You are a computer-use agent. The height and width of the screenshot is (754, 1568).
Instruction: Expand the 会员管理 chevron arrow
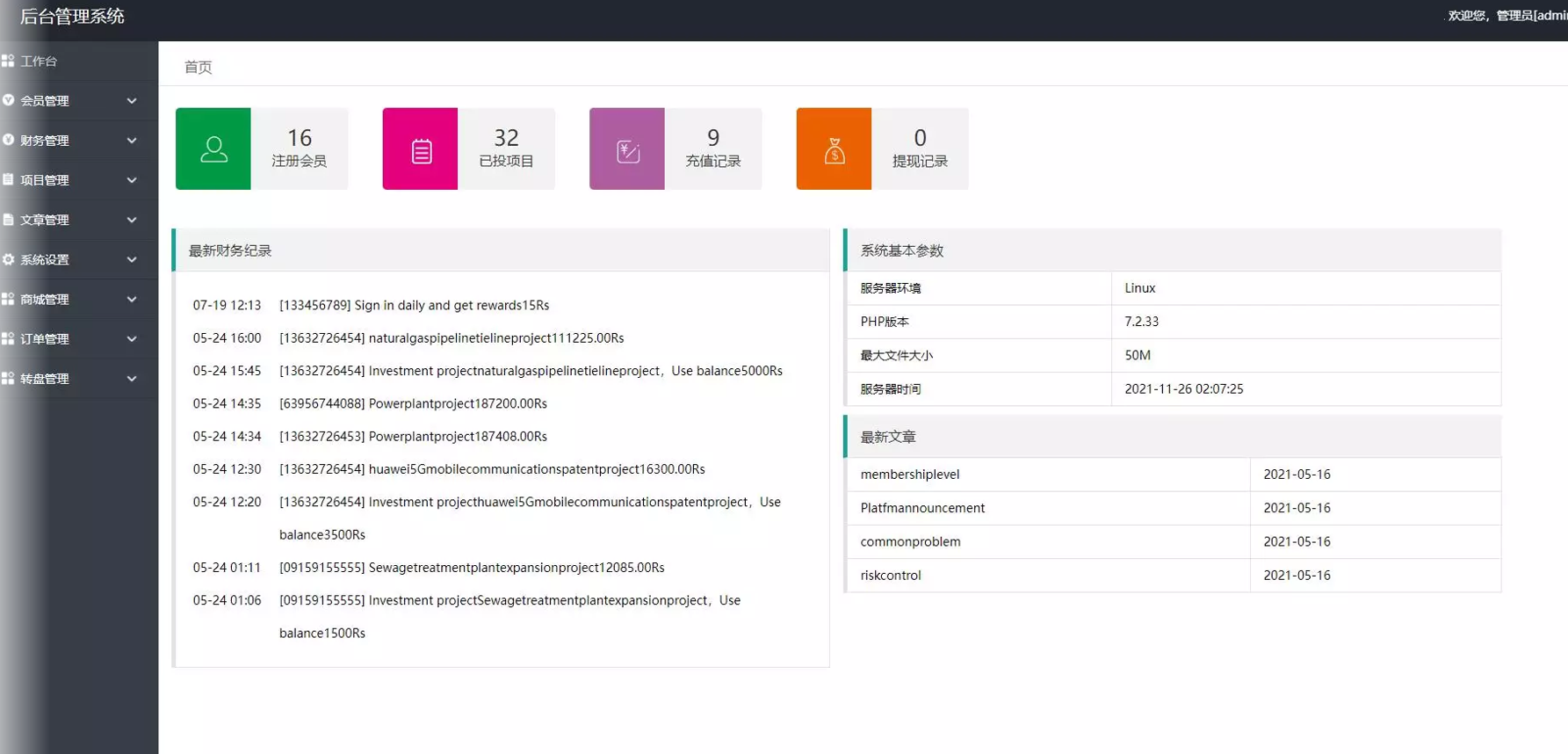(132, 101)
